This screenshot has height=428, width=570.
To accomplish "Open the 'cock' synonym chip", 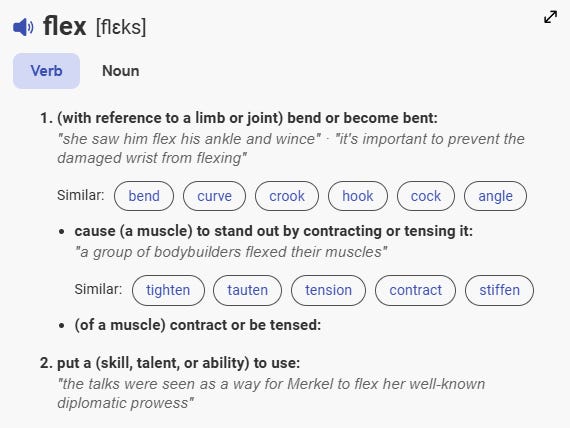I will 426,196.
